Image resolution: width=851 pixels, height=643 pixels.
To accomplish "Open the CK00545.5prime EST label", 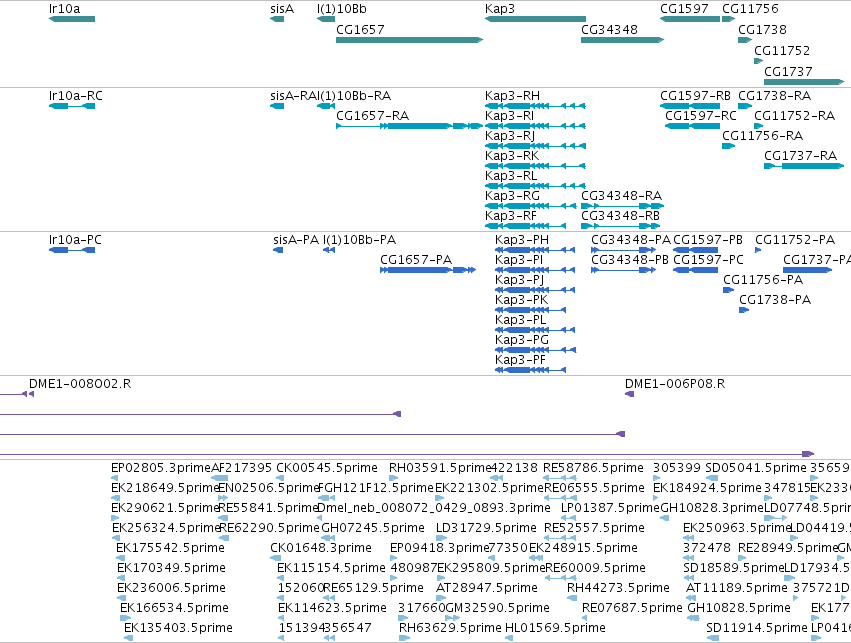I will (x=327, y=468).
